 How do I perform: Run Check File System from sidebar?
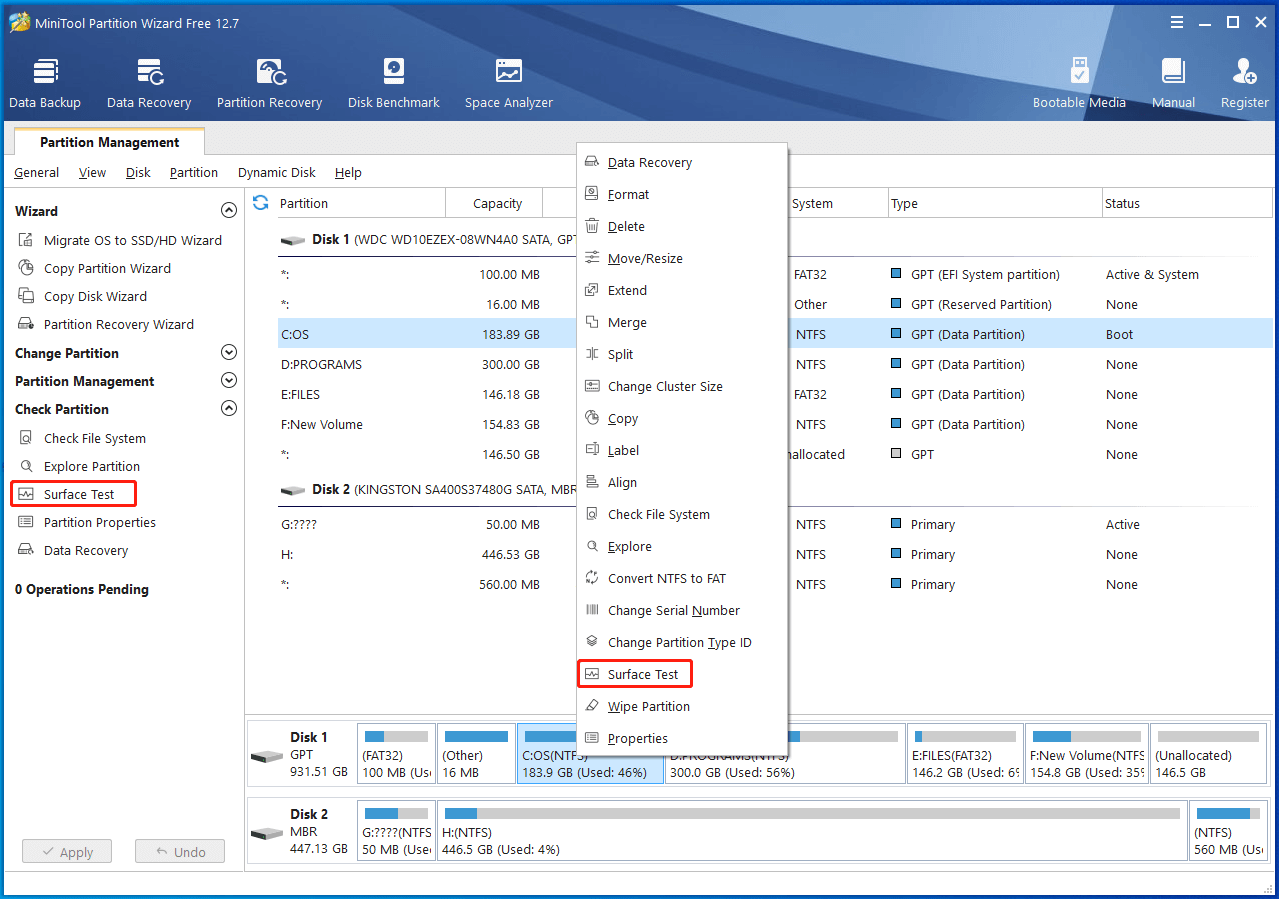click(x=82, y=439)
